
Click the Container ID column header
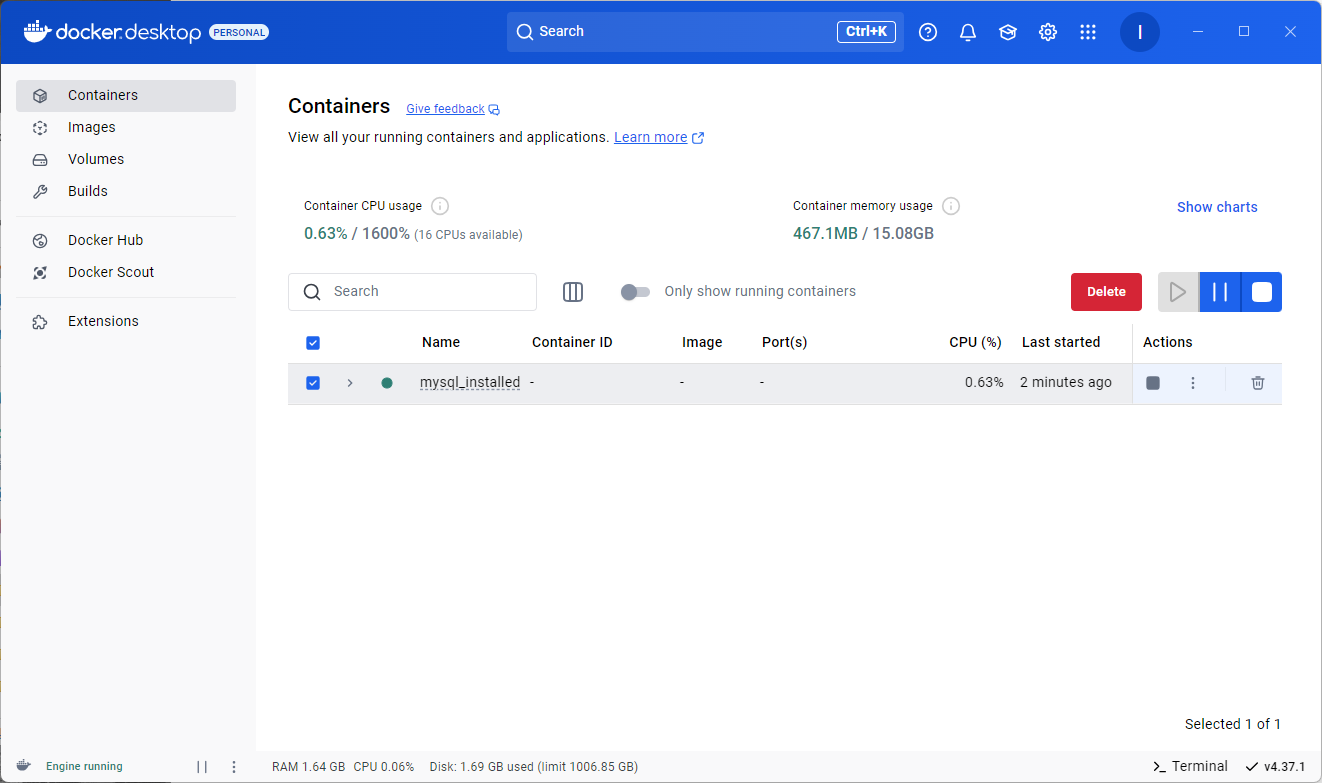click(572, 342)
